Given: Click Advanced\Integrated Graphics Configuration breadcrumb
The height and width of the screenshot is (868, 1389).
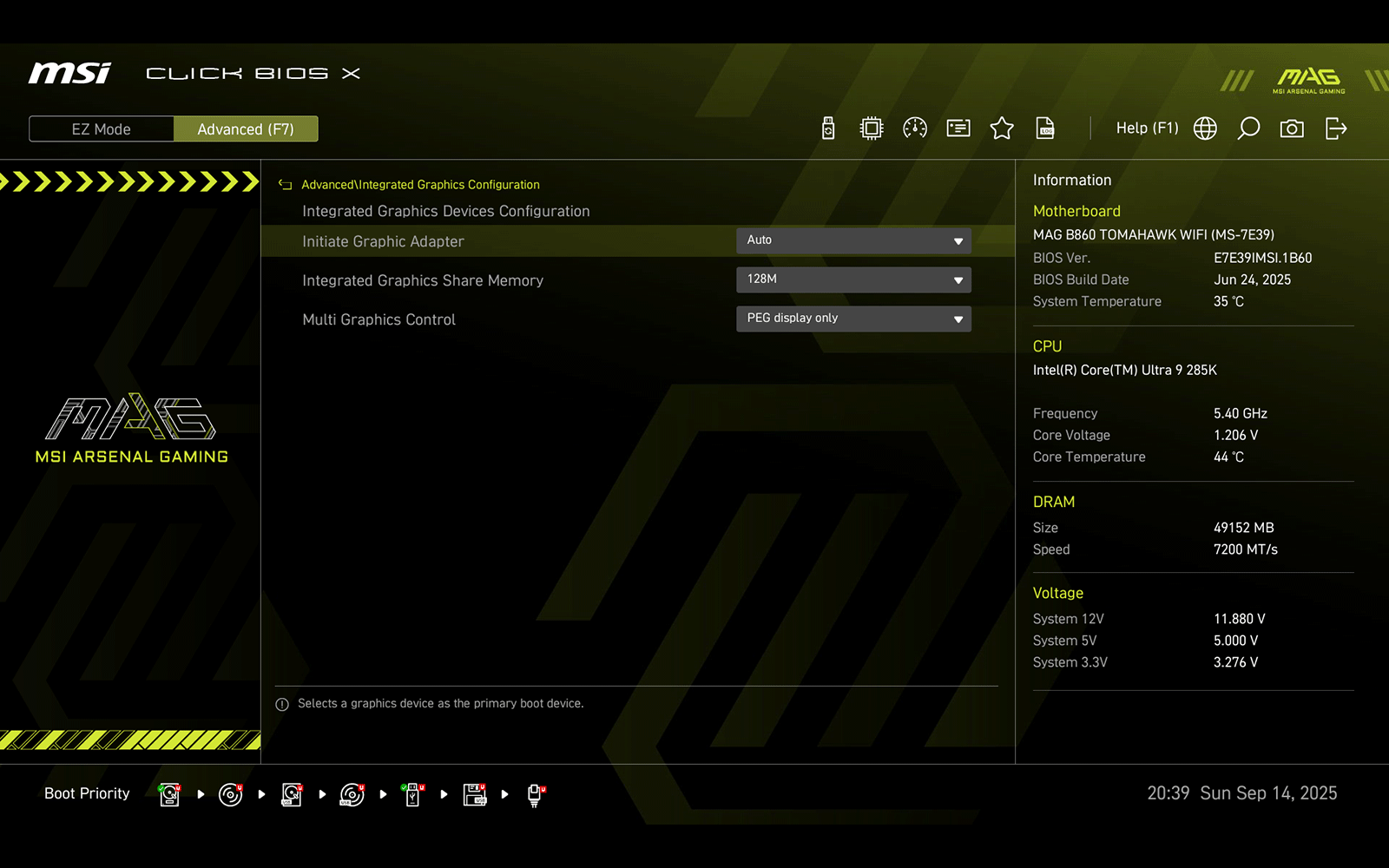Looking at the screenshot, I should coord(420,185).
